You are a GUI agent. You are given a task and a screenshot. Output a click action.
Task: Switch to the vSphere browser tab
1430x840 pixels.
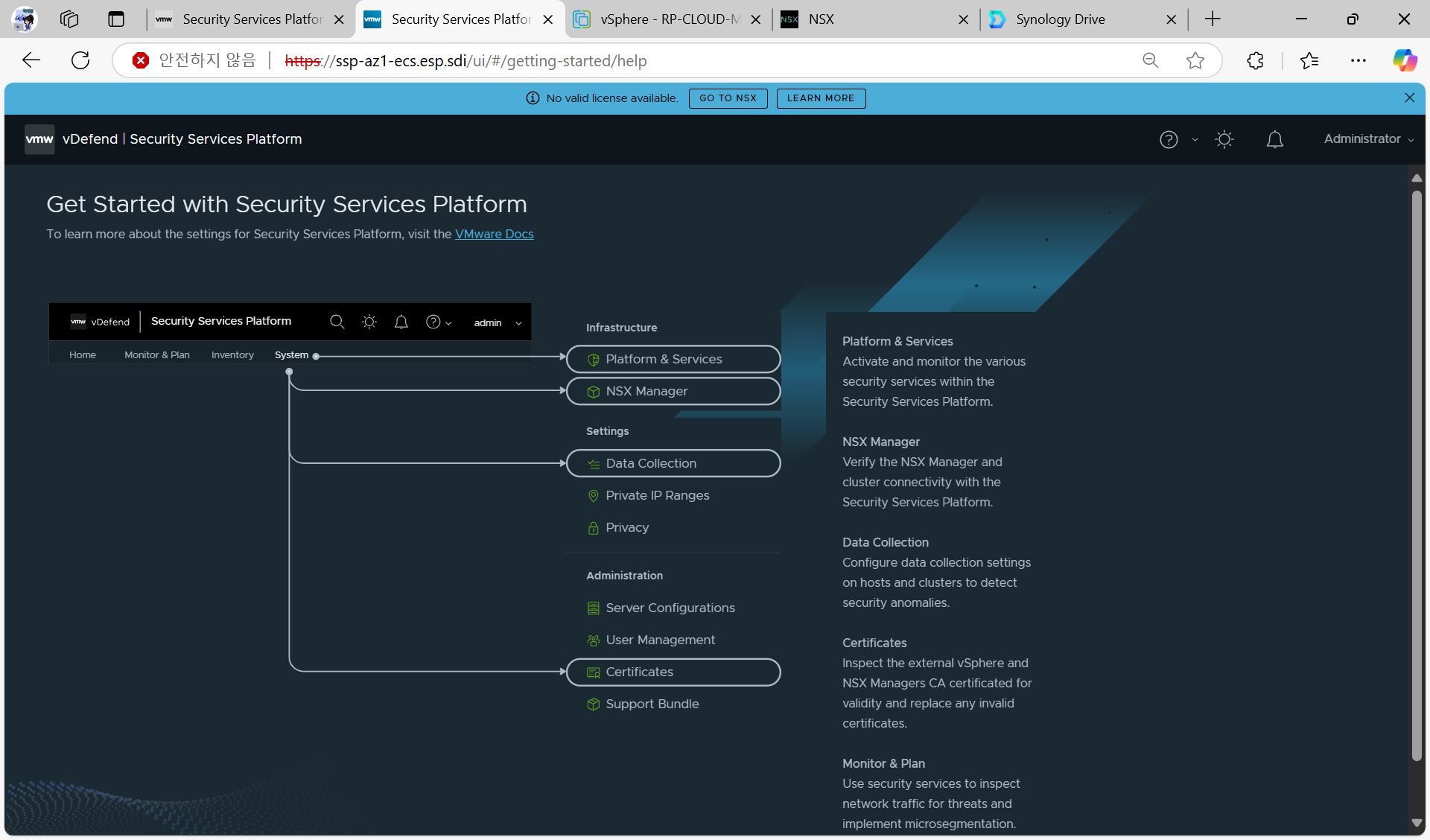coord(669,19)
